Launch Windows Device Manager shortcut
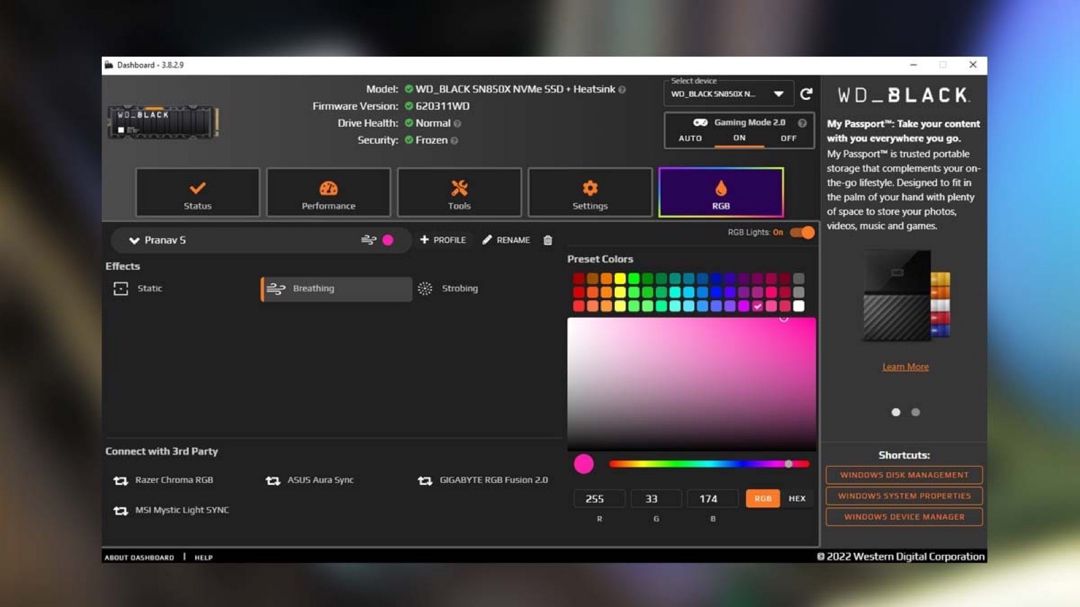This screenshot has height=607, width=1080. 904,517
